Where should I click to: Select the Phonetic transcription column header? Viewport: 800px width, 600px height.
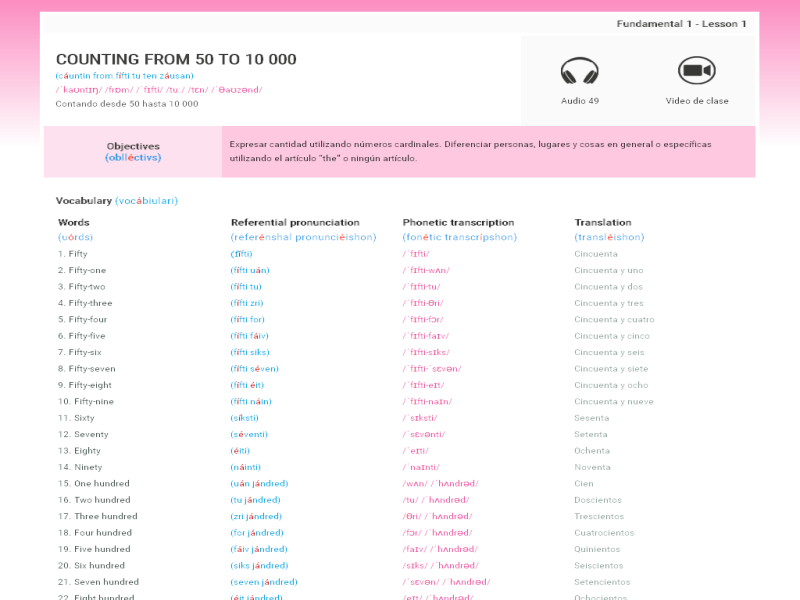pos(458,223)
